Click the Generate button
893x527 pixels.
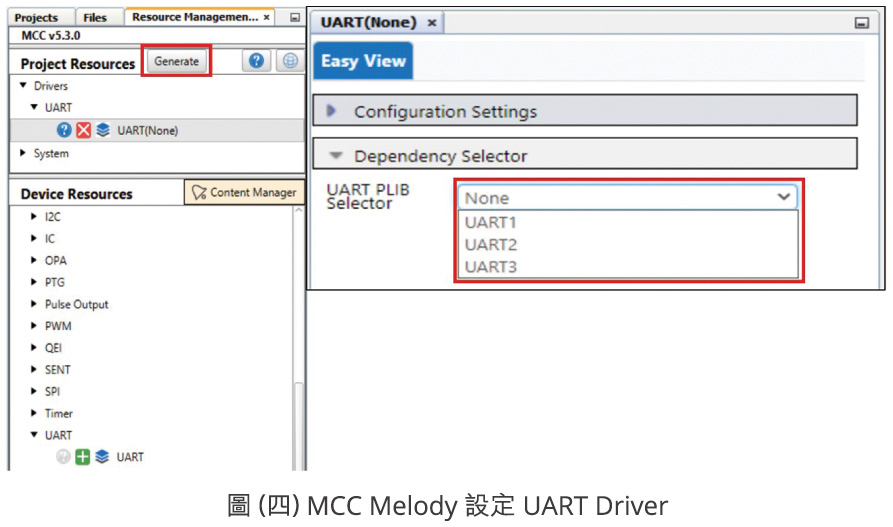pyautogui.click(x=177, y=61)
